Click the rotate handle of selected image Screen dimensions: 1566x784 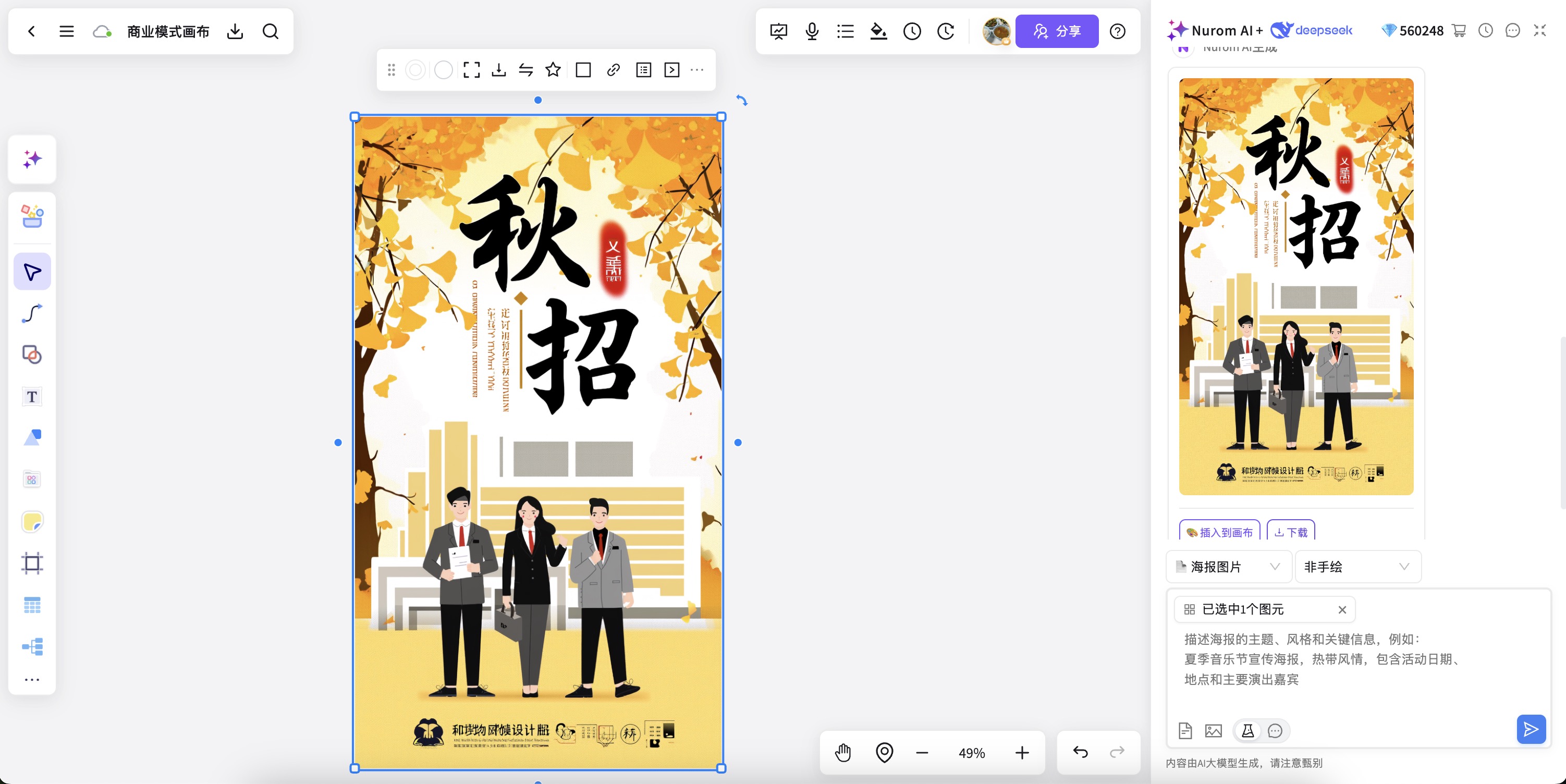pos(742,100)
